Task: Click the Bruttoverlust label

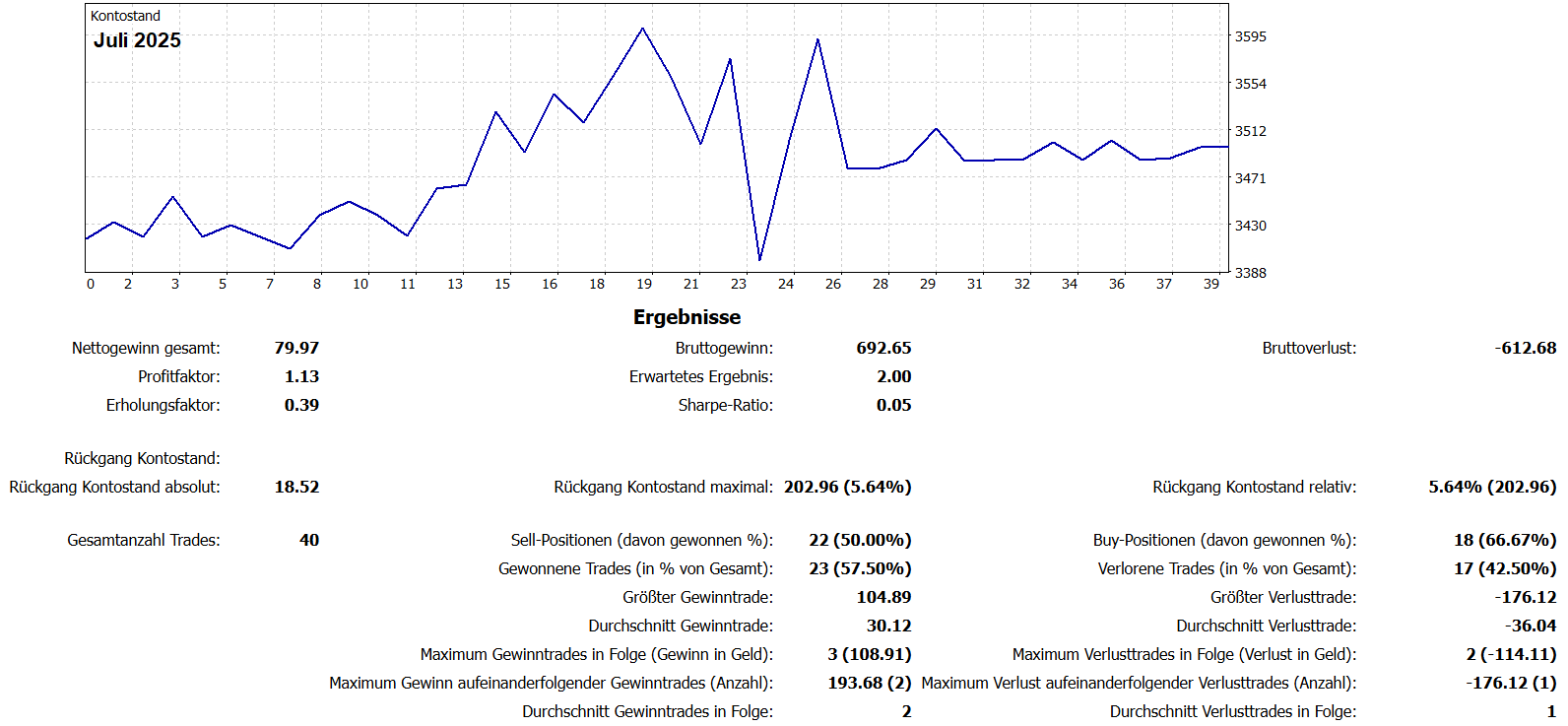Action: pyautogui.click(x=1309, y=348)
